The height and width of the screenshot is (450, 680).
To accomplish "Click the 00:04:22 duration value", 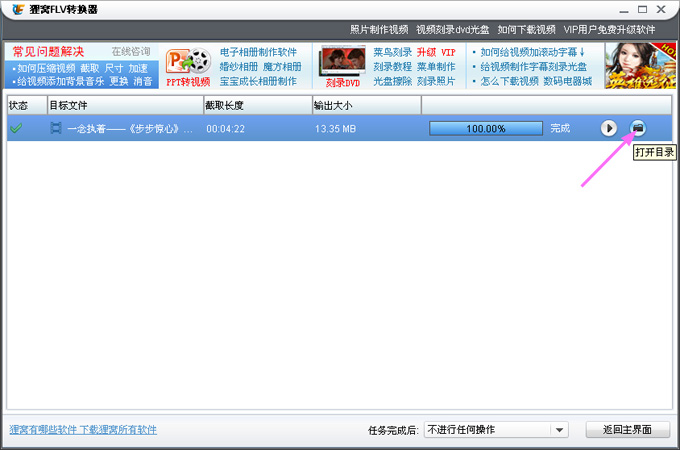I will pyautogui.click(x=226, y=129).
